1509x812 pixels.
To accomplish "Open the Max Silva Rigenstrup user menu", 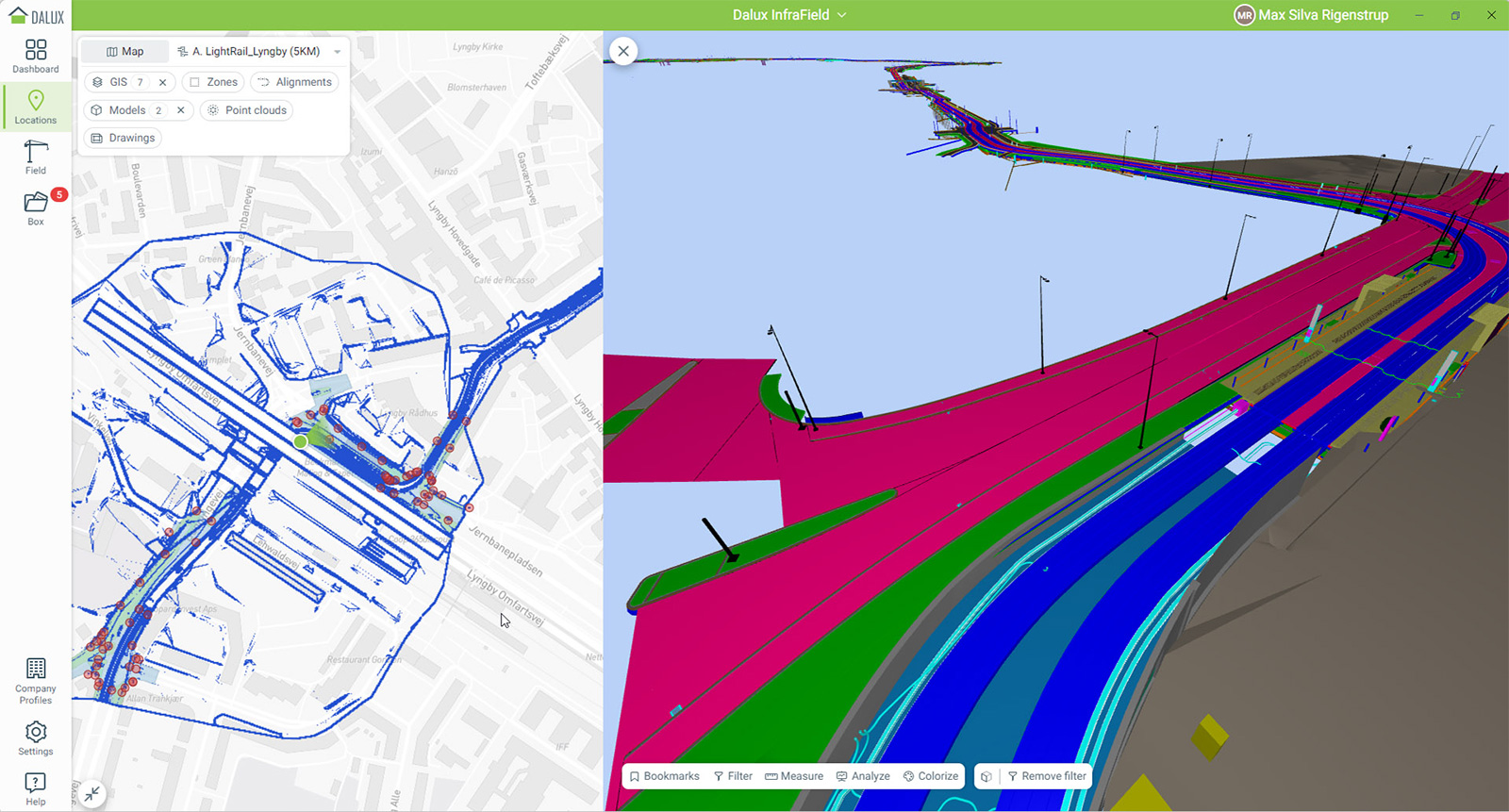I will [x=1311, y=15].
